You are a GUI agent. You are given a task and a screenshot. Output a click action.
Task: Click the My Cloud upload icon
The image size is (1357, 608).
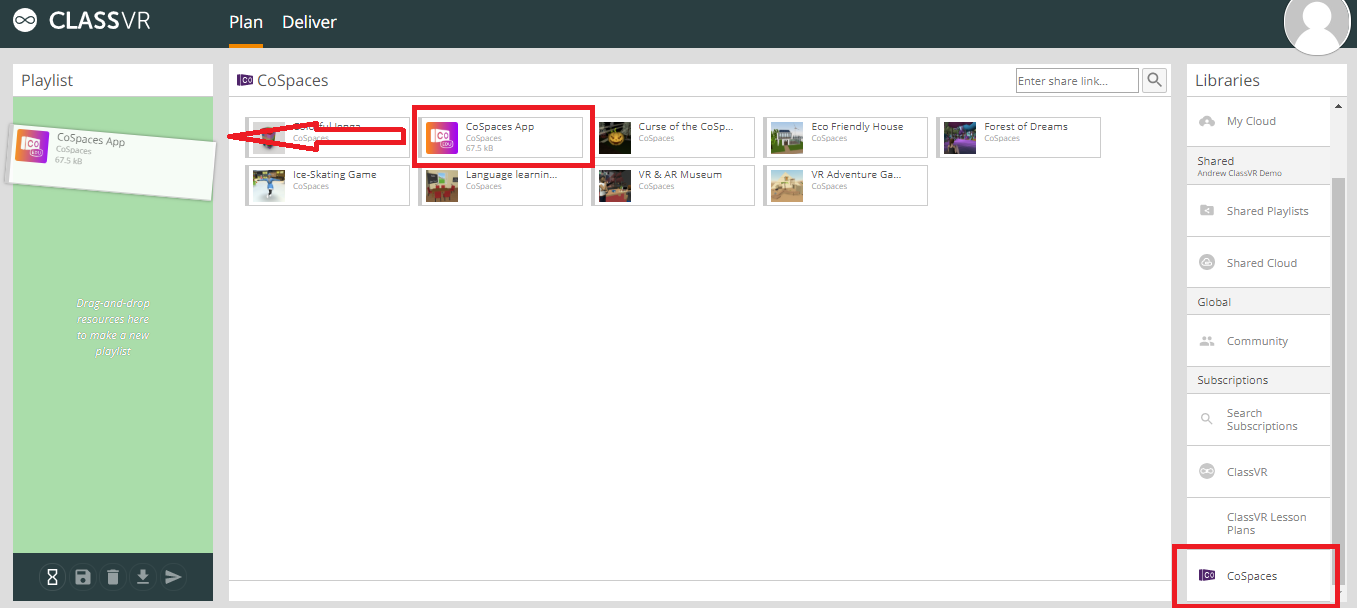(1207, 121)
